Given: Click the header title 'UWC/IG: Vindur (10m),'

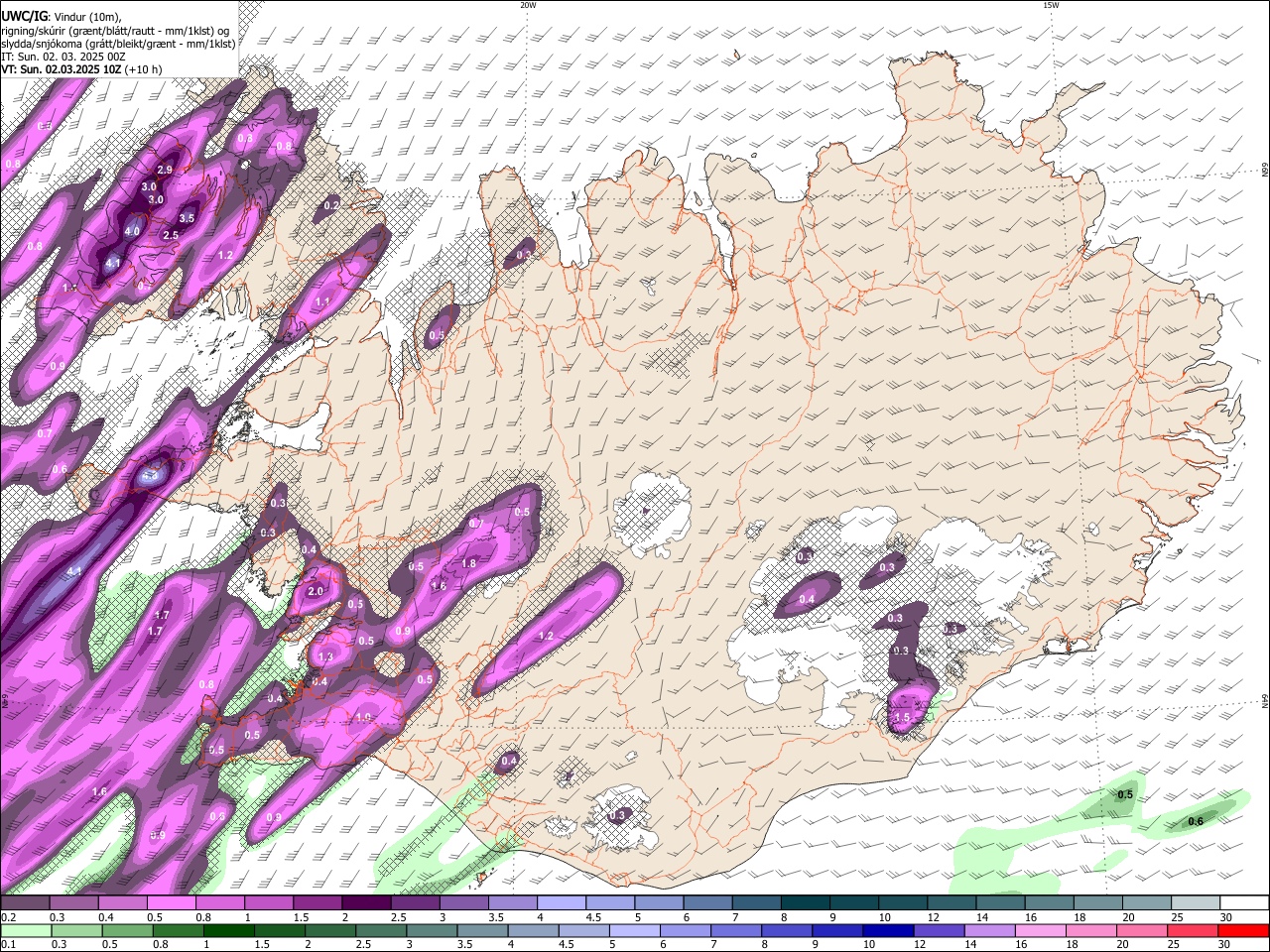Looking at the screenshot, I should pos(61,16).
